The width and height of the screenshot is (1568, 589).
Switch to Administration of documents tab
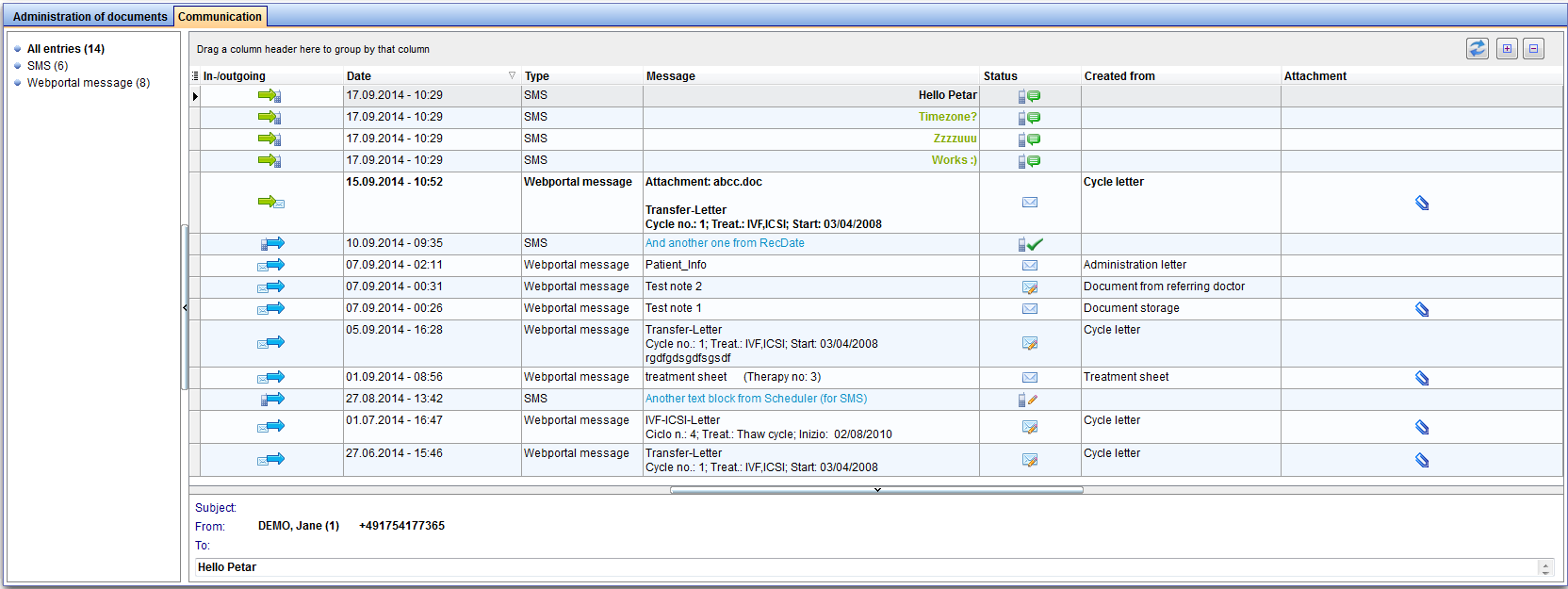[x=90, y=16]
